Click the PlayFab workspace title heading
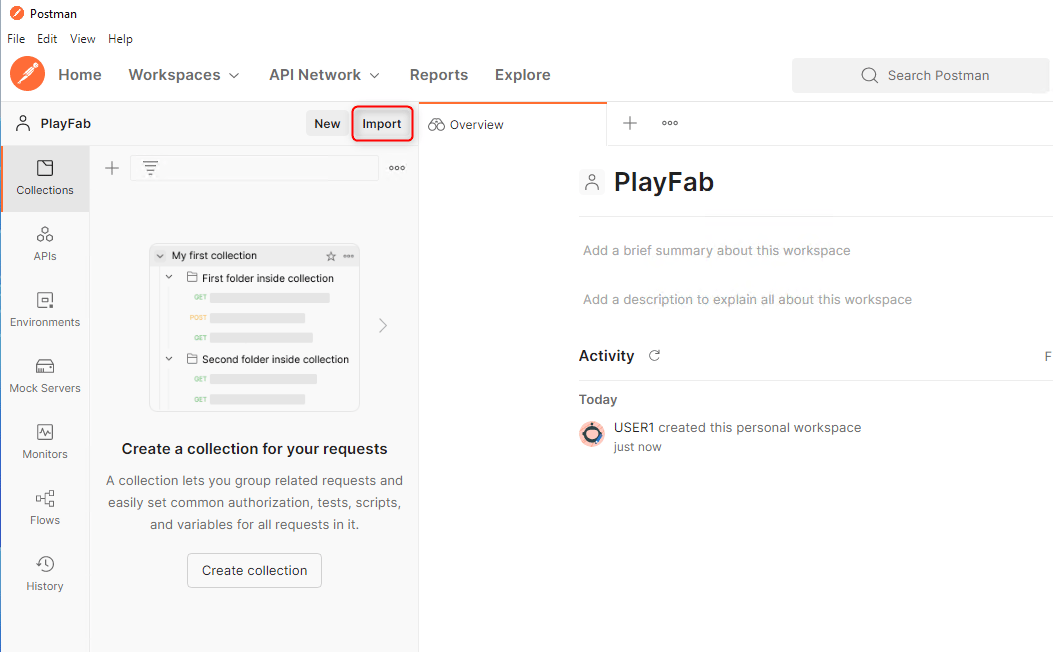Image resolution: width=1053 pixels, height=652 pixels. pos(663,182)
